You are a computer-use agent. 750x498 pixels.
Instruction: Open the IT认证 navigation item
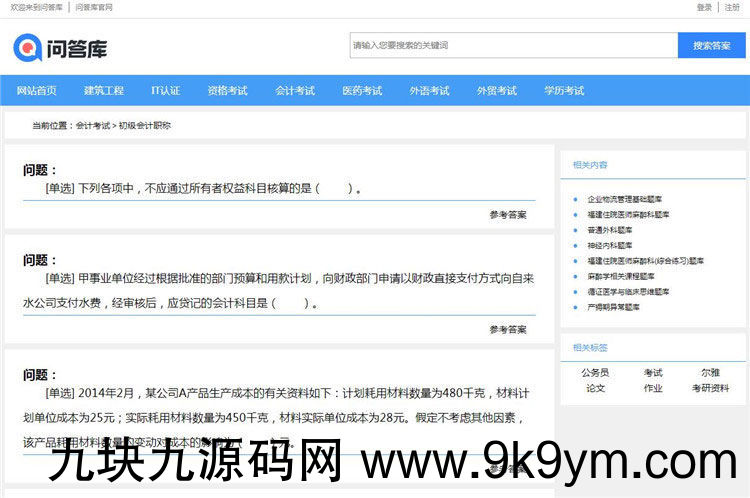[x=166, y=91]
